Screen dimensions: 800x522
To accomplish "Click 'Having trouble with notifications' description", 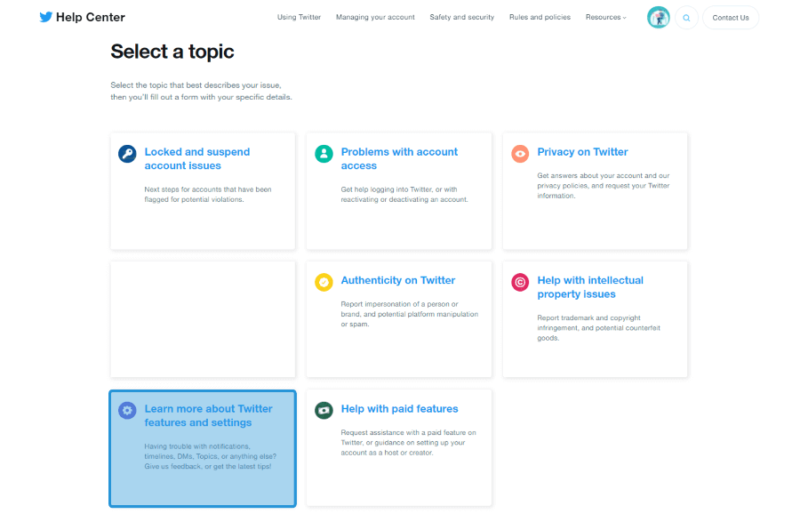I will (x=210, y=456).
